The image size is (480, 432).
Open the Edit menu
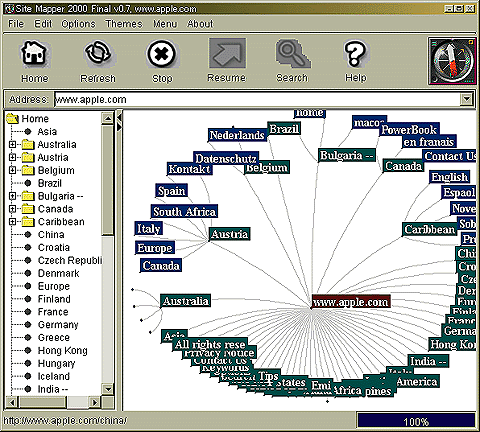coord(43,24)
